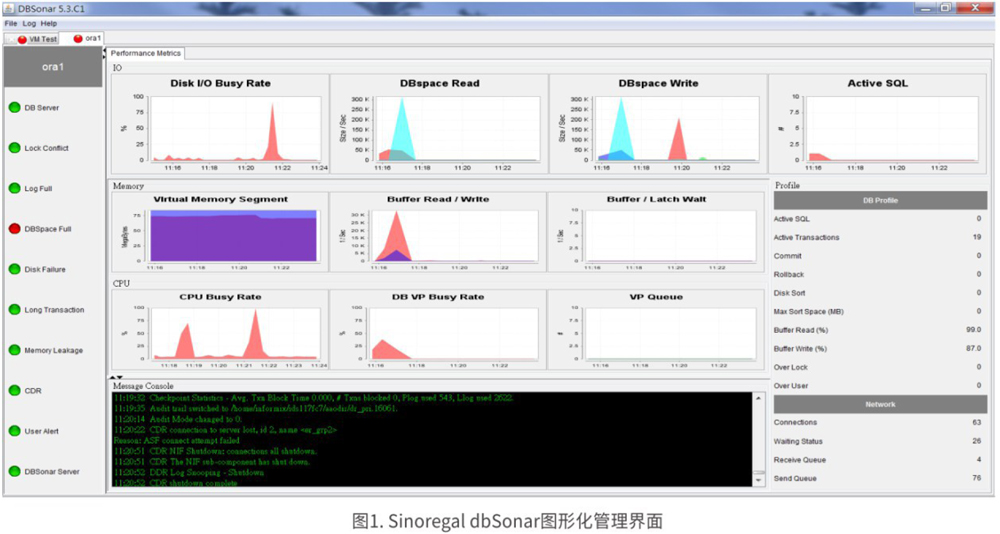
Task: Click the Long Transaction status light
Action: pos(15,309)
